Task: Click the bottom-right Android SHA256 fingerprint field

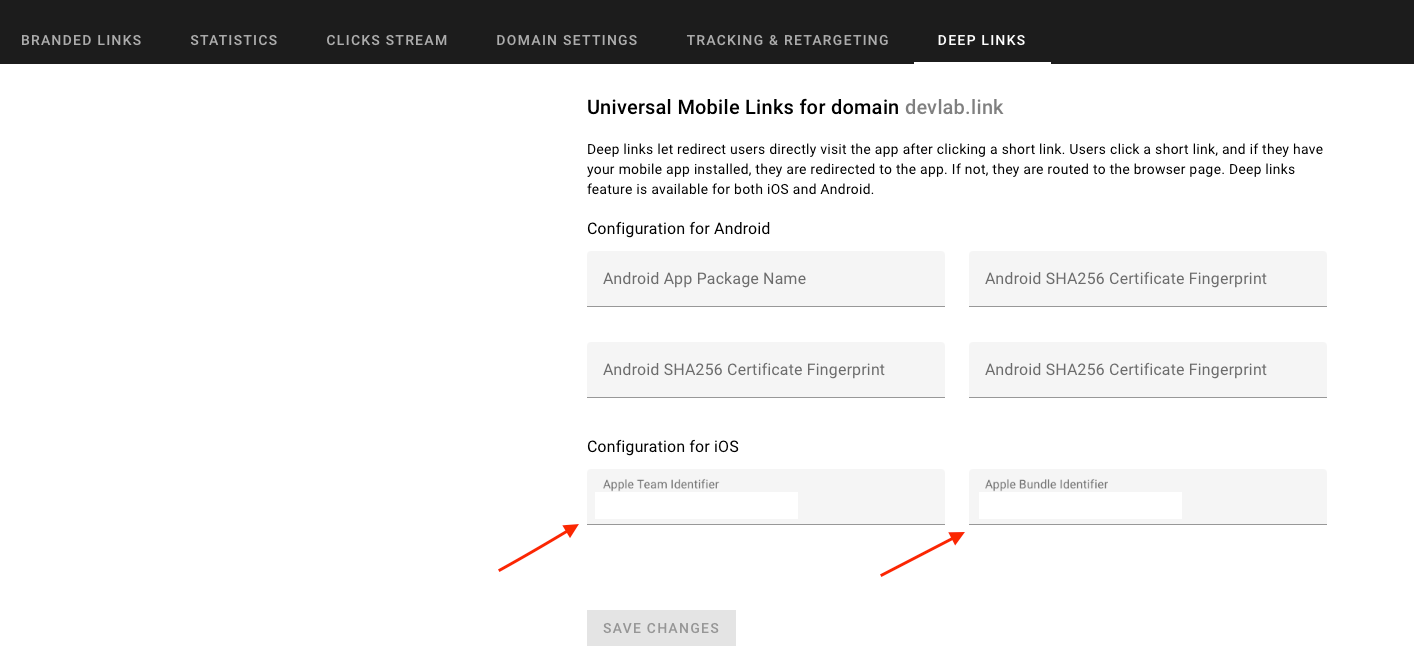Action: (1147, 370)
